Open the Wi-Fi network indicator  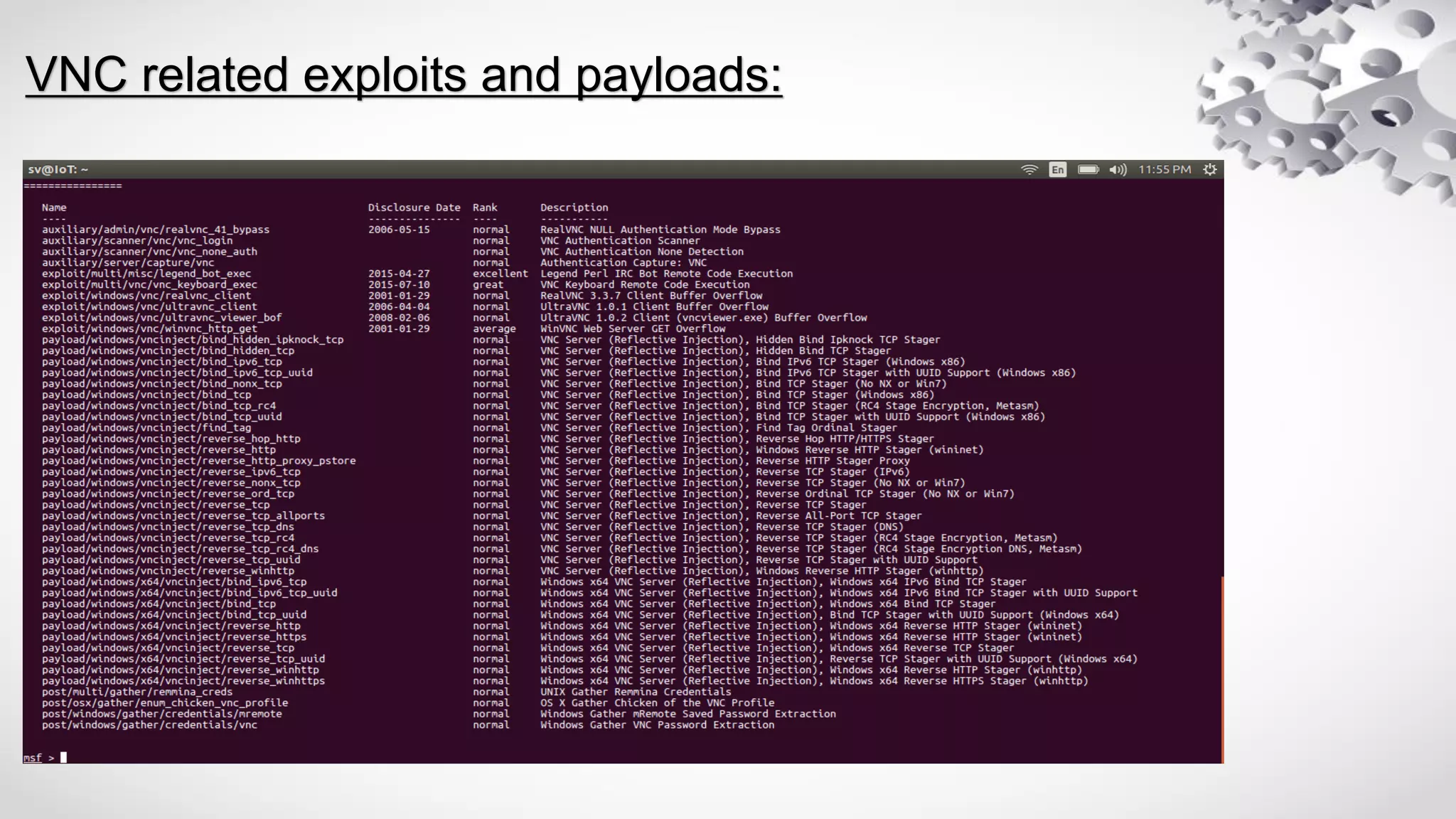click(1029, 169)
